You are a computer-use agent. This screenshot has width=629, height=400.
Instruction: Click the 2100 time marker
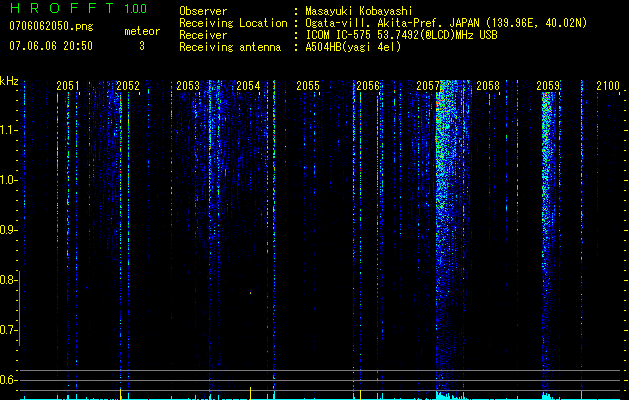click(x=608, y=86)
